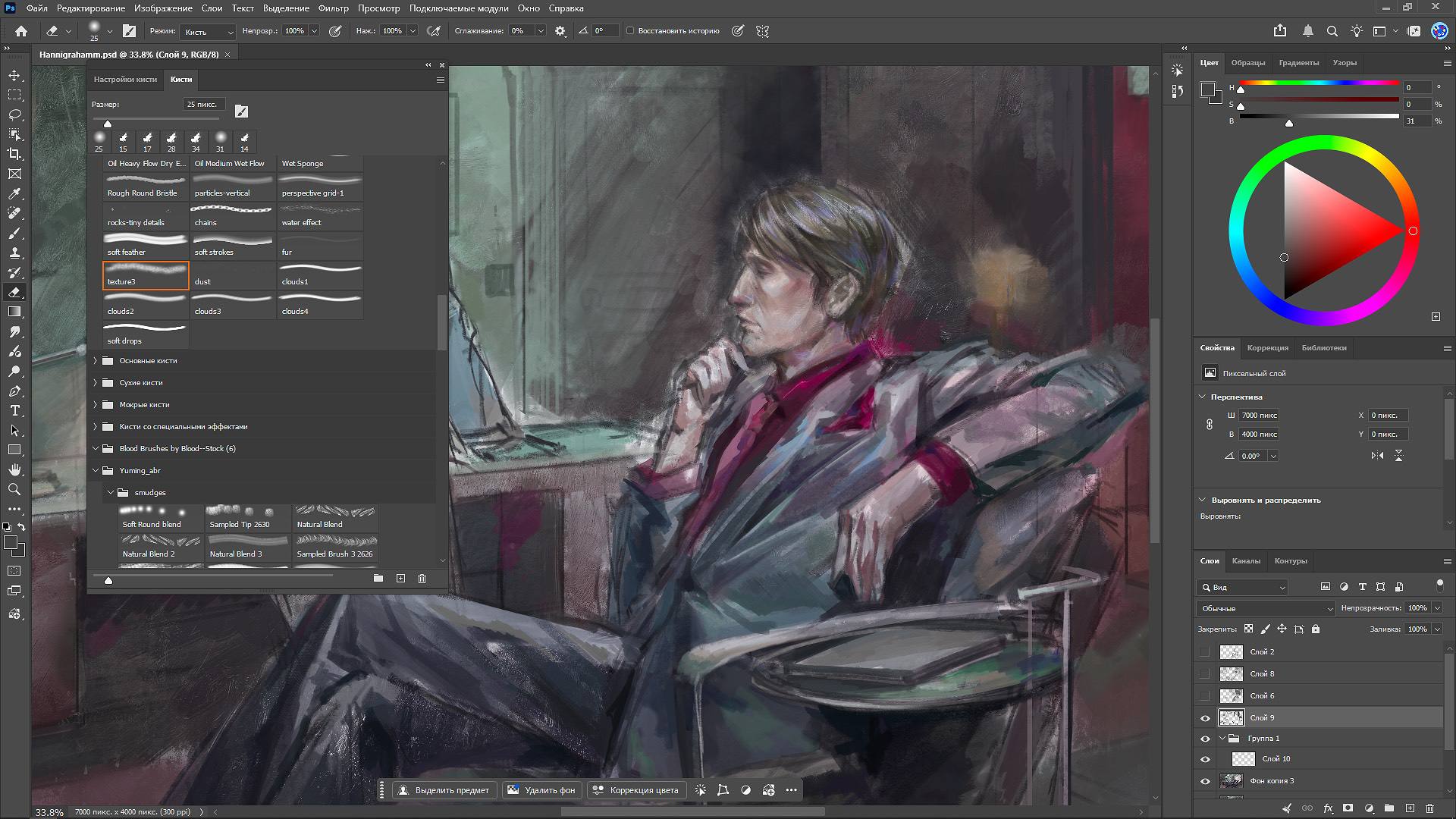Select the Eyedropper tool
The image size is (1456, 819).
[14, 194]
